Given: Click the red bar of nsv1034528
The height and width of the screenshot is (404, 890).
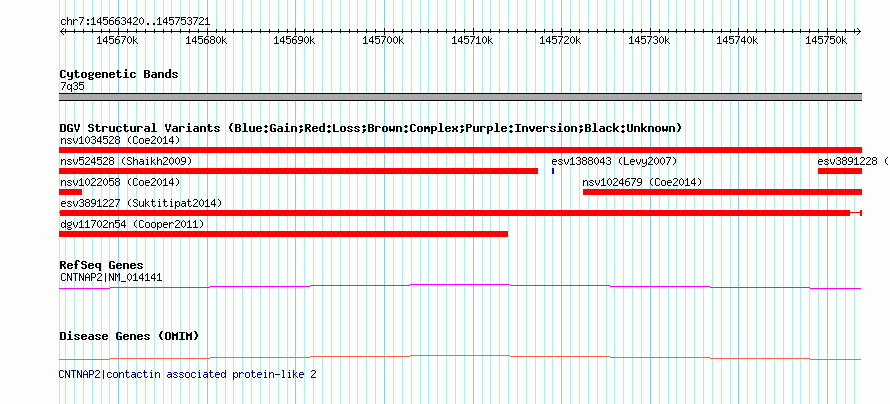Looking at the screenshot, I should (x=460, y=150).
